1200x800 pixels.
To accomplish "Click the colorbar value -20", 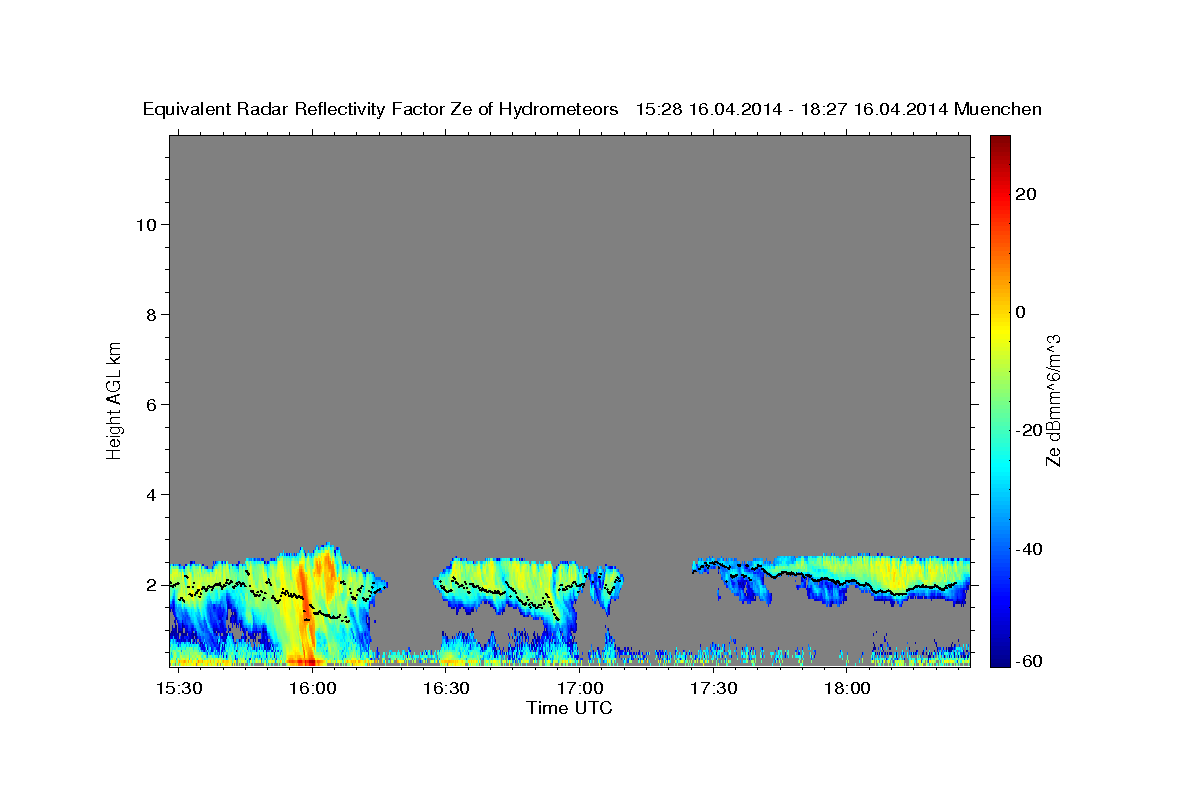I will 1027,430.
